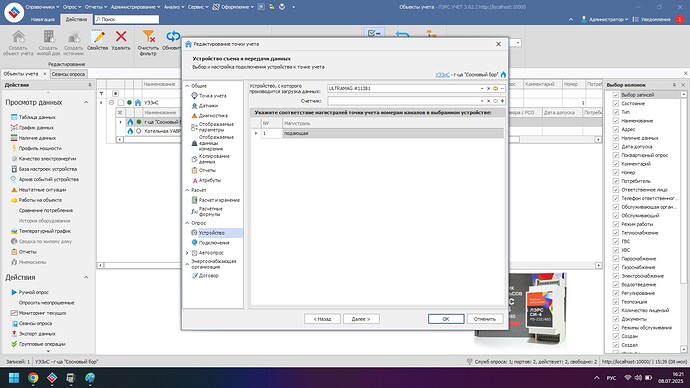This screenshot has height=388, width=690.
Task: Toggle the Состояние column checkbox
Action: tap(616, 103)
